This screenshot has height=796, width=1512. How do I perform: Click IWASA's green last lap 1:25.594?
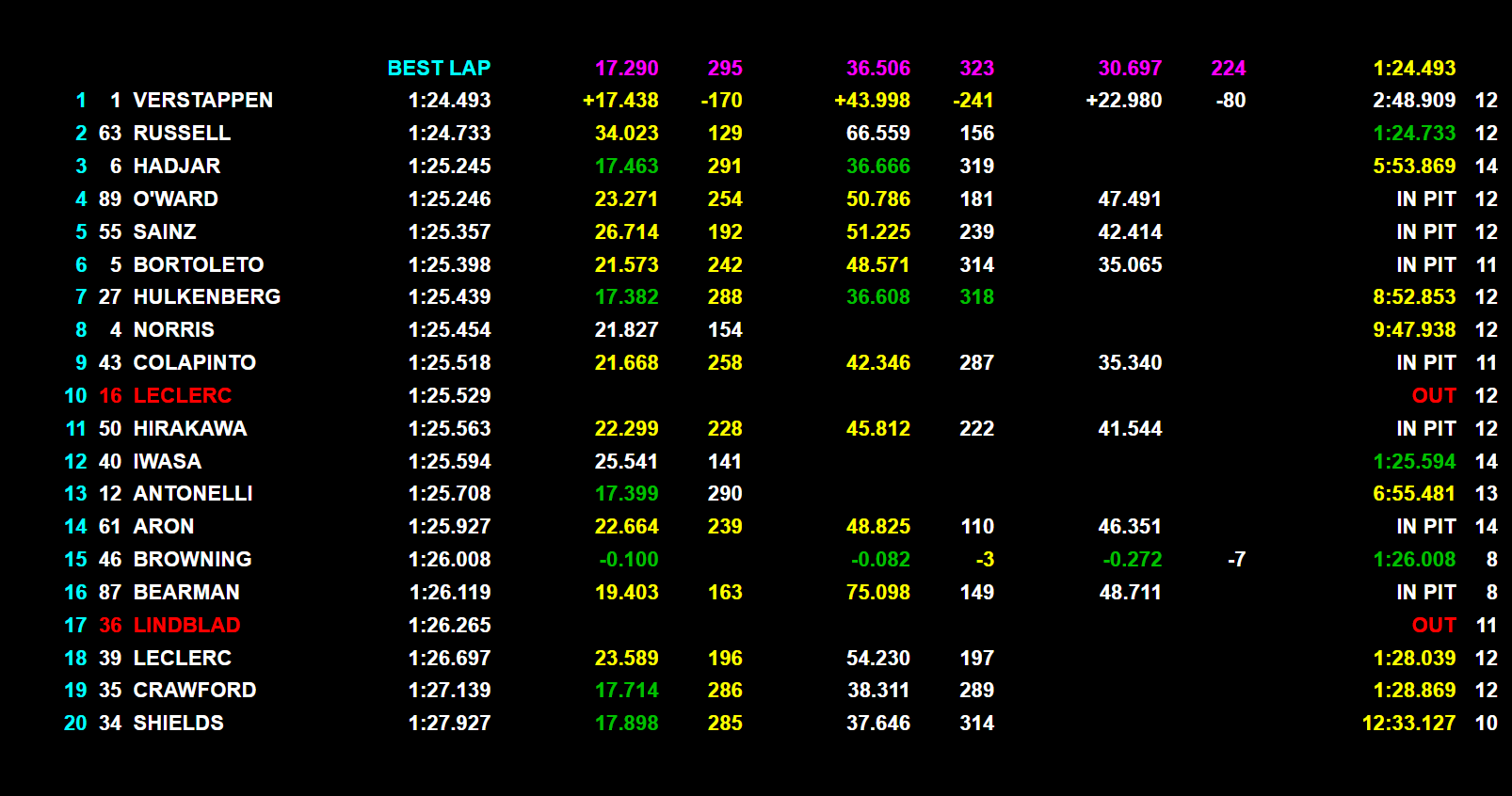coord(1414,462)
